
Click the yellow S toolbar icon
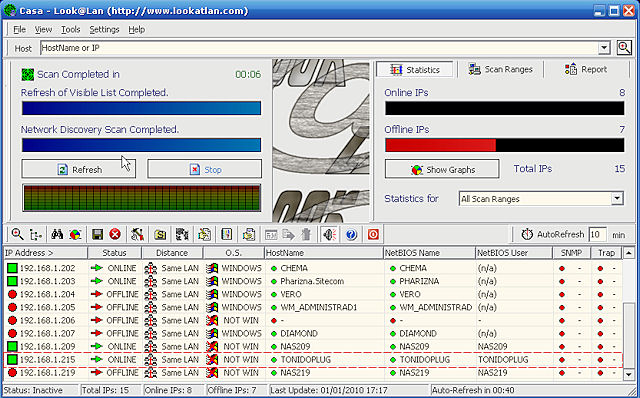(160, 234)
